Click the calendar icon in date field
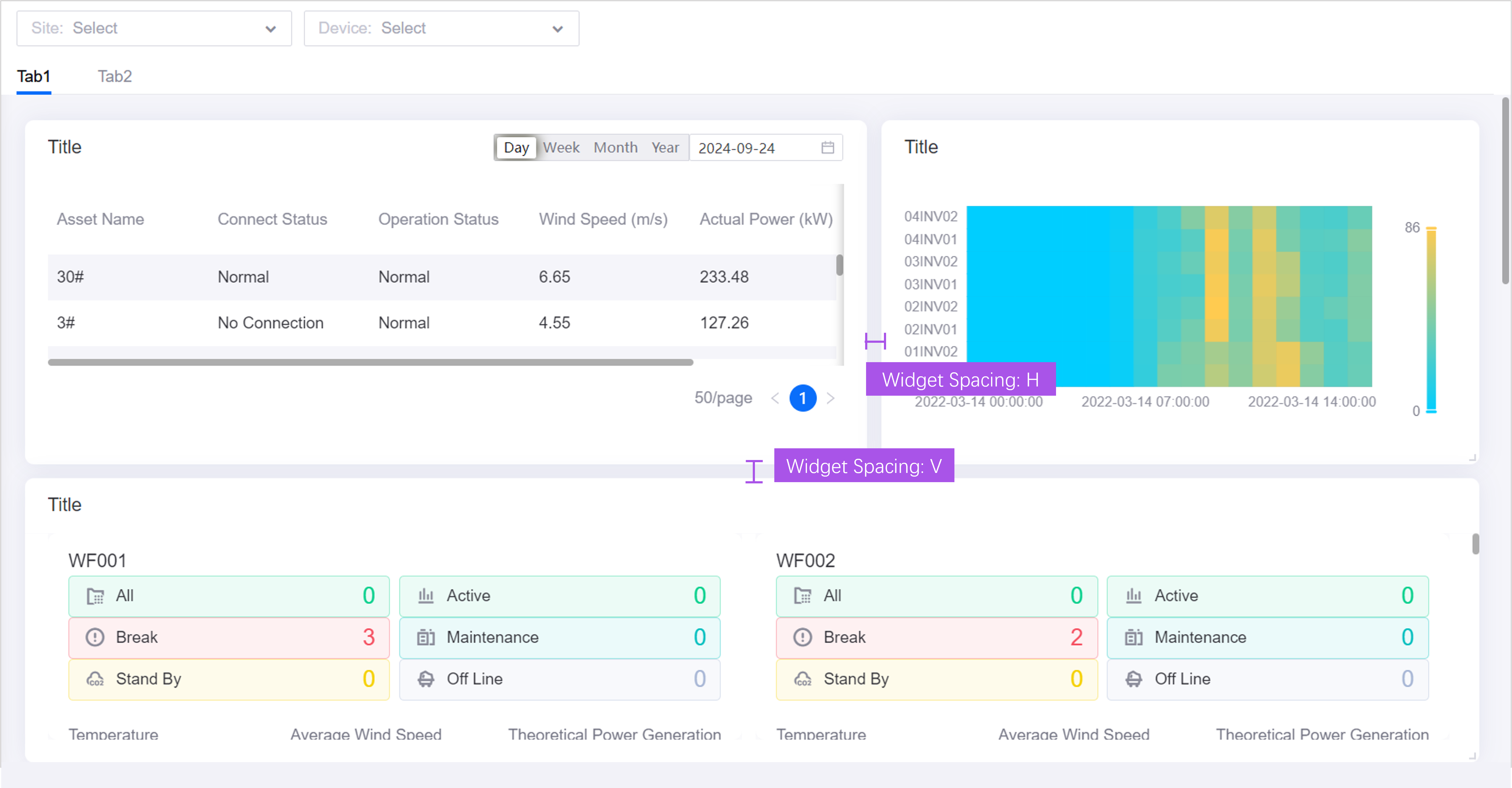 pyautogui.click(x=827, y=148)
